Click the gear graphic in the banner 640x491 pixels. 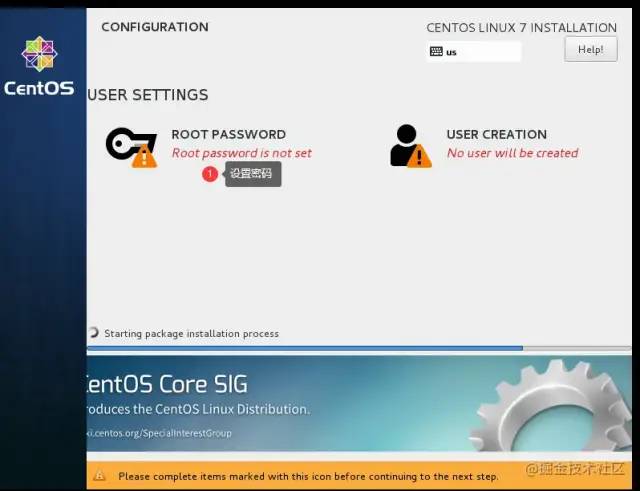[551, 406]
